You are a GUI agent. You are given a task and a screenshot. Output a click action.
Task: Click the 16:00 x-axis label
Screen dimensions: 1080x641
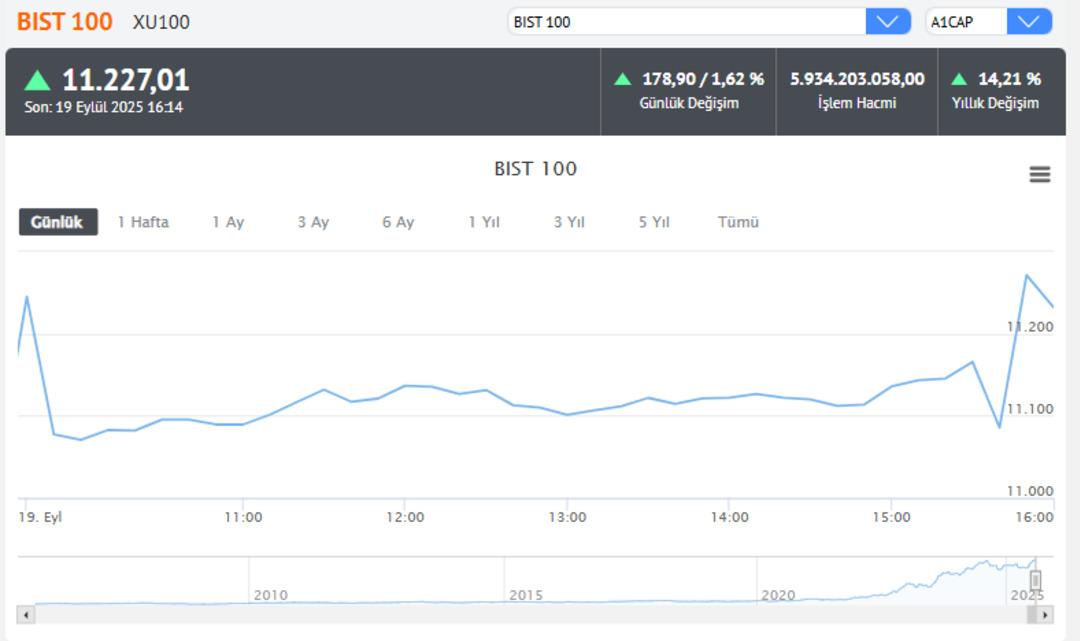click(x=1035, y=517)
